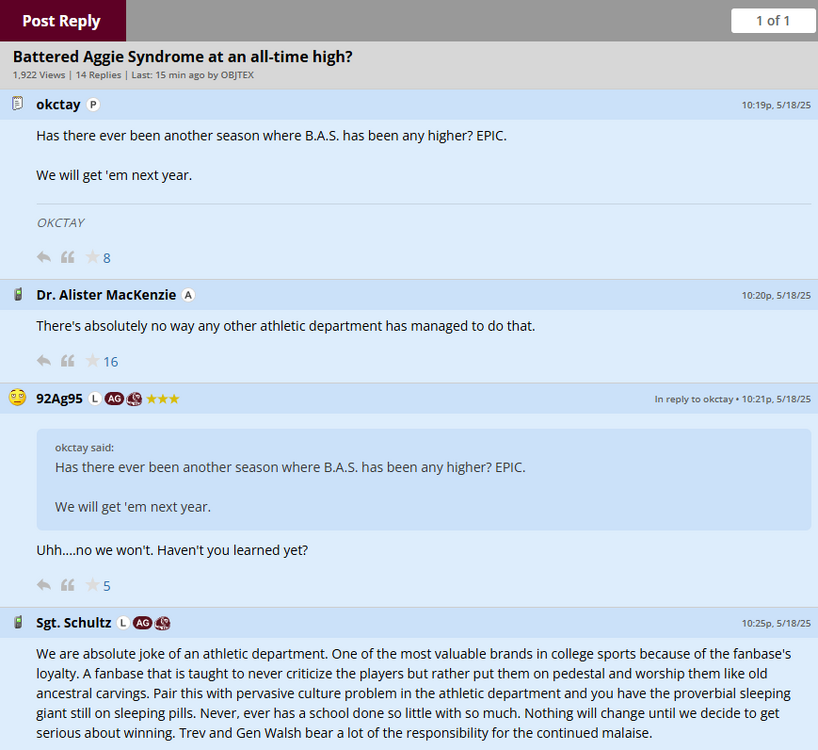Screen dimensions: 818x750
Task: Click the thread title 'Battered Aggie Syndrome'
Action: 182,57
